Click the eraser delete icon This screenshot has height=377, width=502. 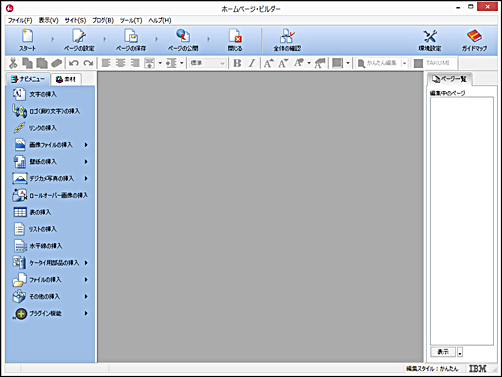coord(56,63)
